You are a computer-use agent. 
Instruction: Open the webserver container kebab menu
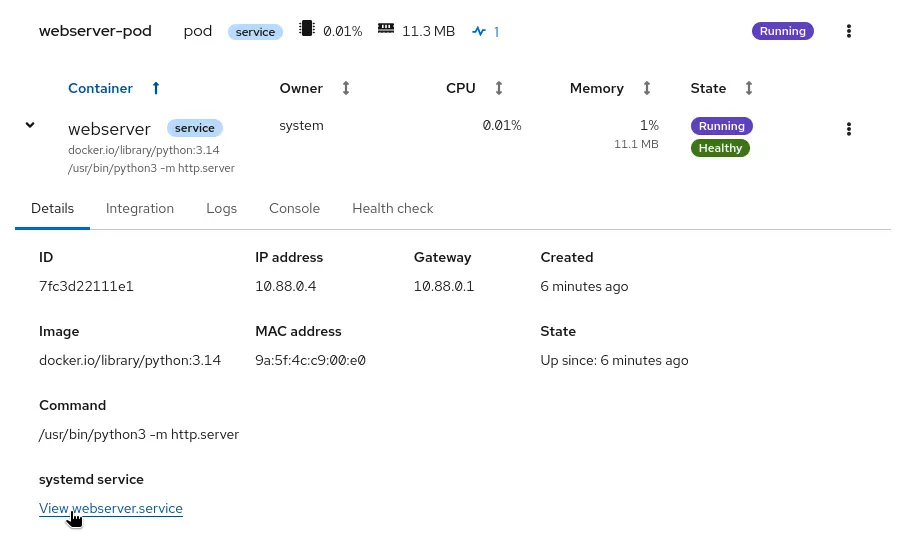tap(849, 129)
